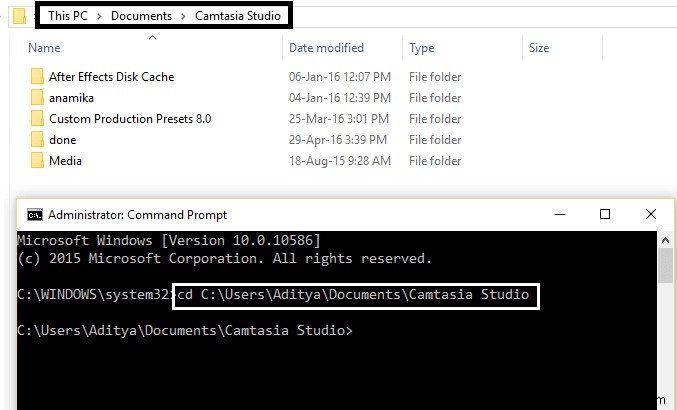
Task: Sort by Date modified column header
Action: click(x=328, y=48)
